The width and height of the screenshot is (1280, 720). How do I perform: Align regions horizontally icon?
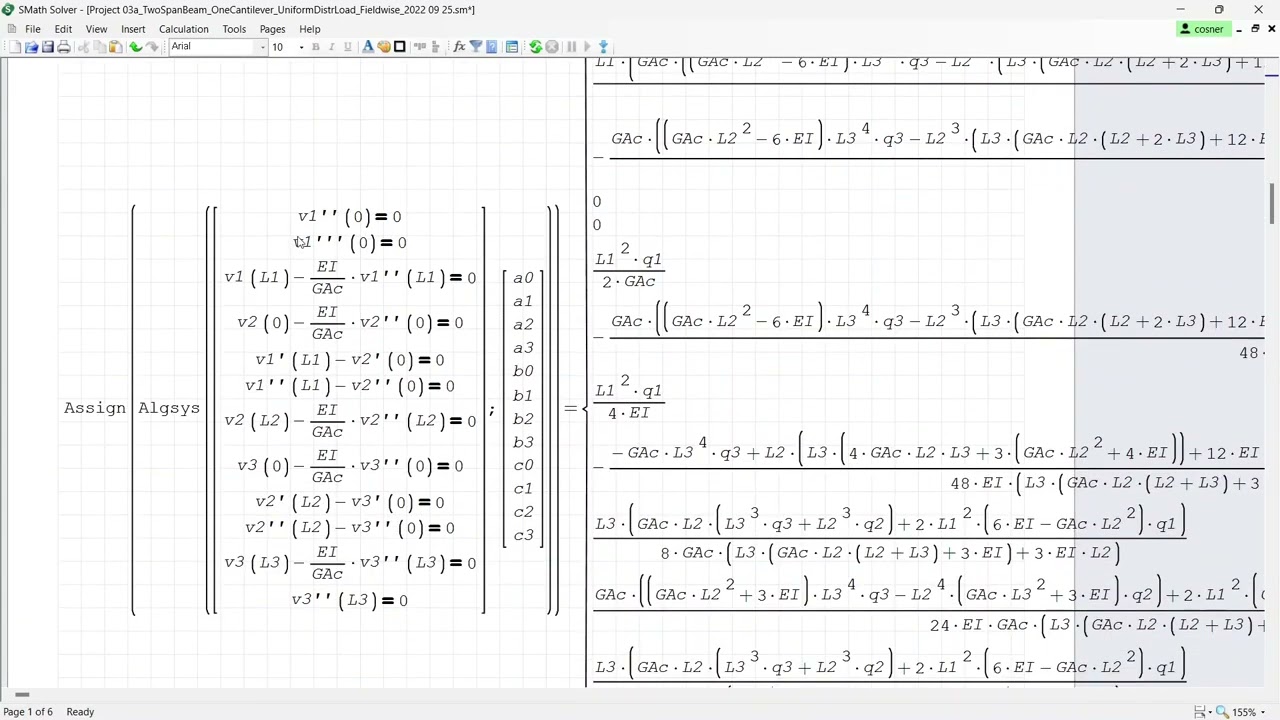click(x=419, y=47)
